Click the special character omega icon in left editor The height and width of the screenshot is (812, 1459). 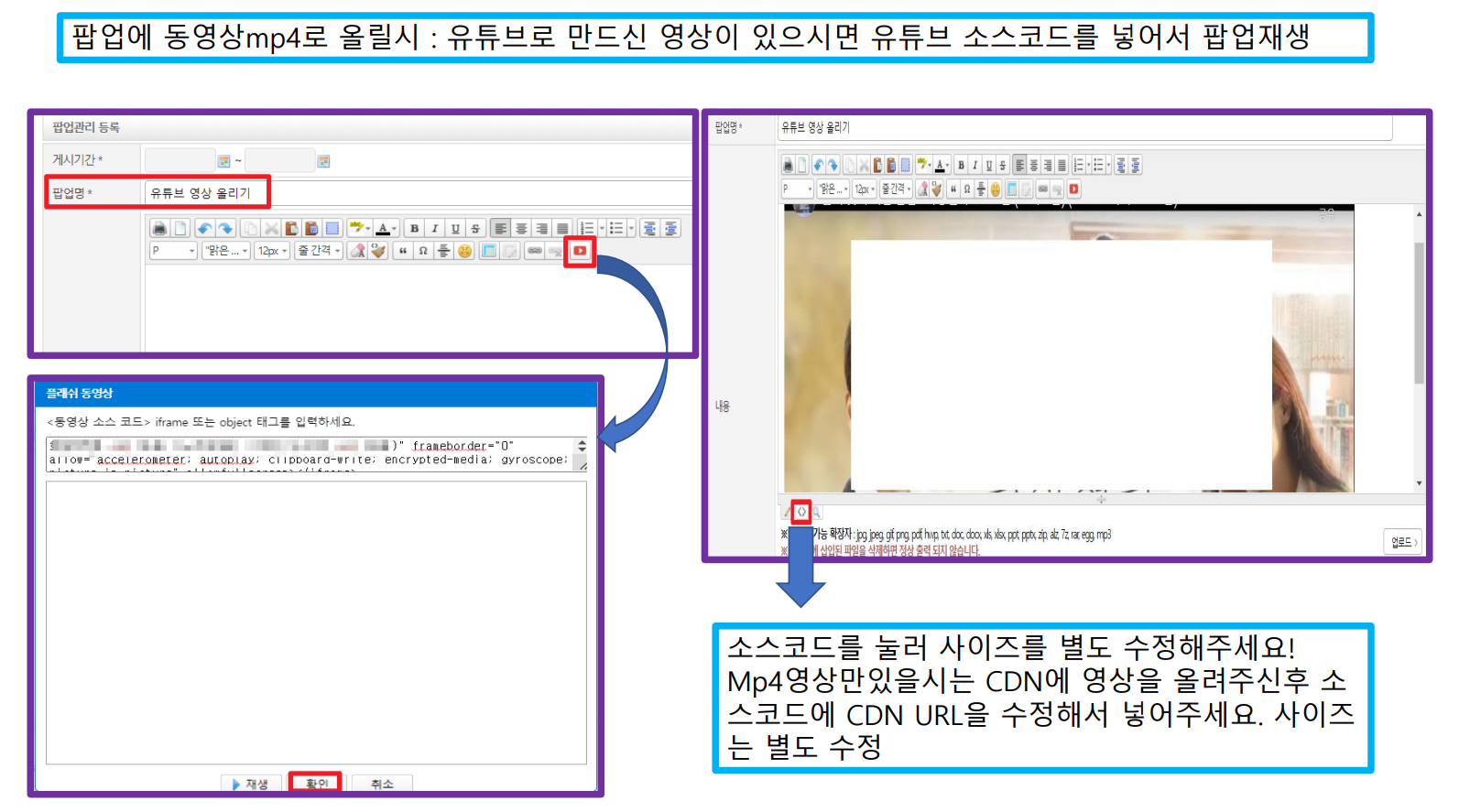pyautogui.click(x=423, y=251)
